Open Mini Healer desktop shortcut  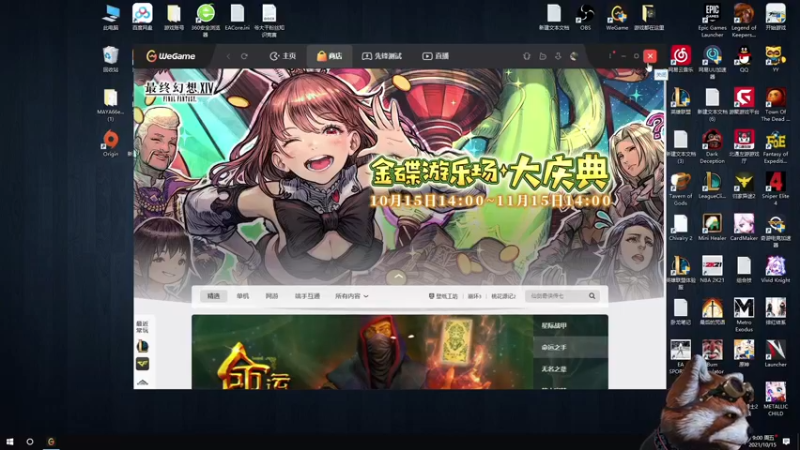tap(712, 228)
